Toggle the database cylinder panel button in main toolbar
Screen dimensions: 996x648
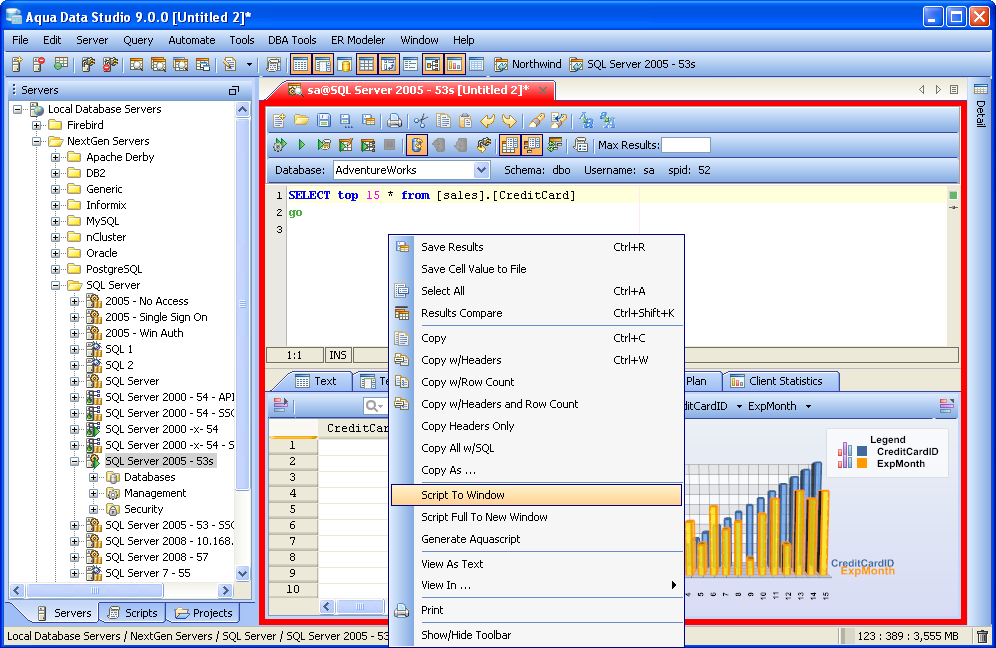tap(344, 64)
